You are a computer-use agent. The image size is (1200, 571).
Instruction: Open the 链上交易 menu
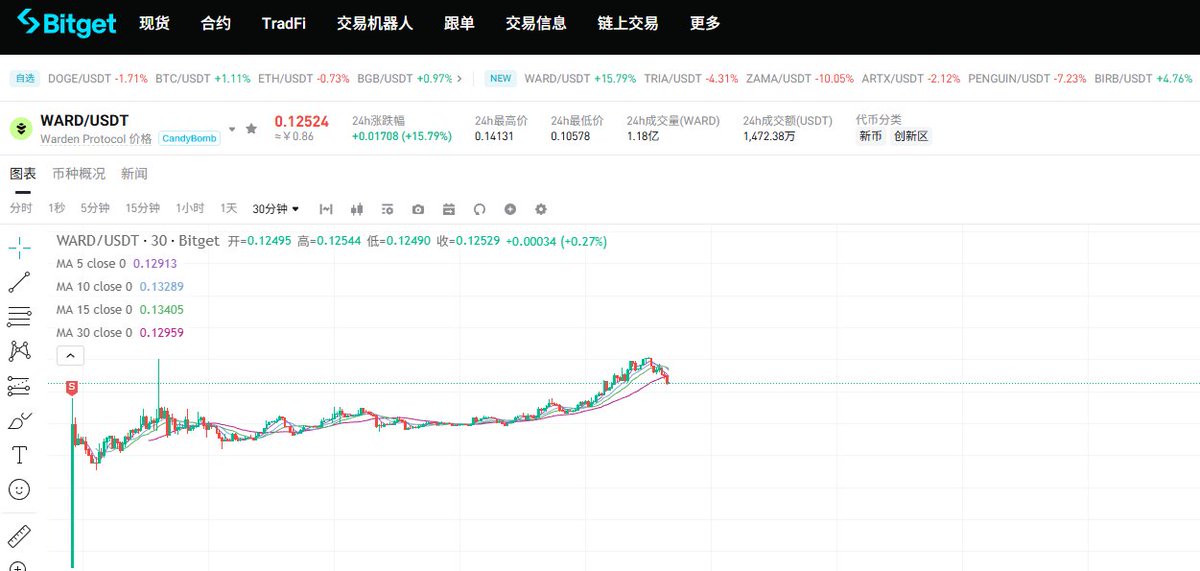pyautogui.click(x=628, y=23)
